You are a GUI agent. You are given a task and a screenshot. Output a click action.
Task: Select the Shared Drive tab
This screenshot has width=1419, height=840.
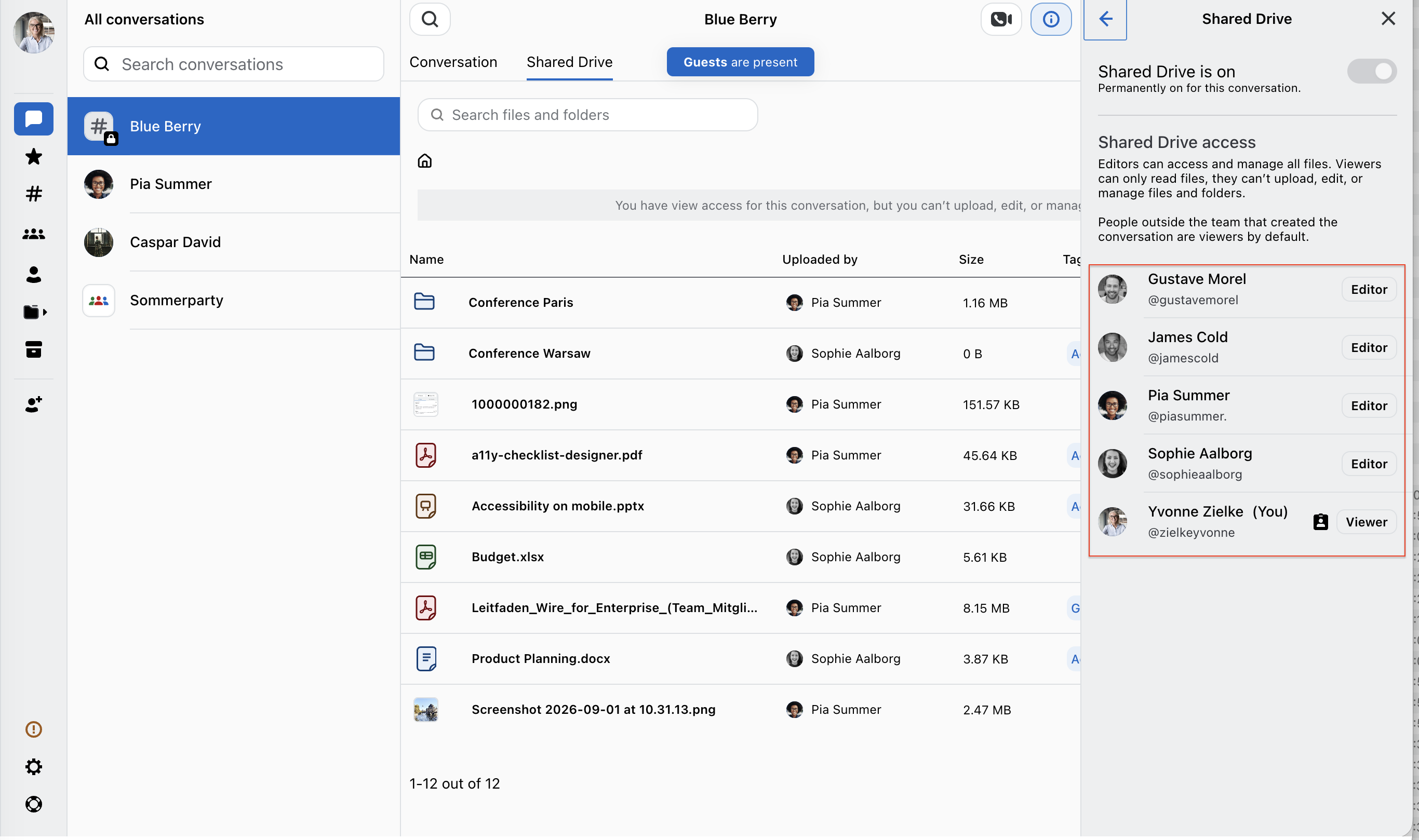pyautogui.click(x=569, y=62)
